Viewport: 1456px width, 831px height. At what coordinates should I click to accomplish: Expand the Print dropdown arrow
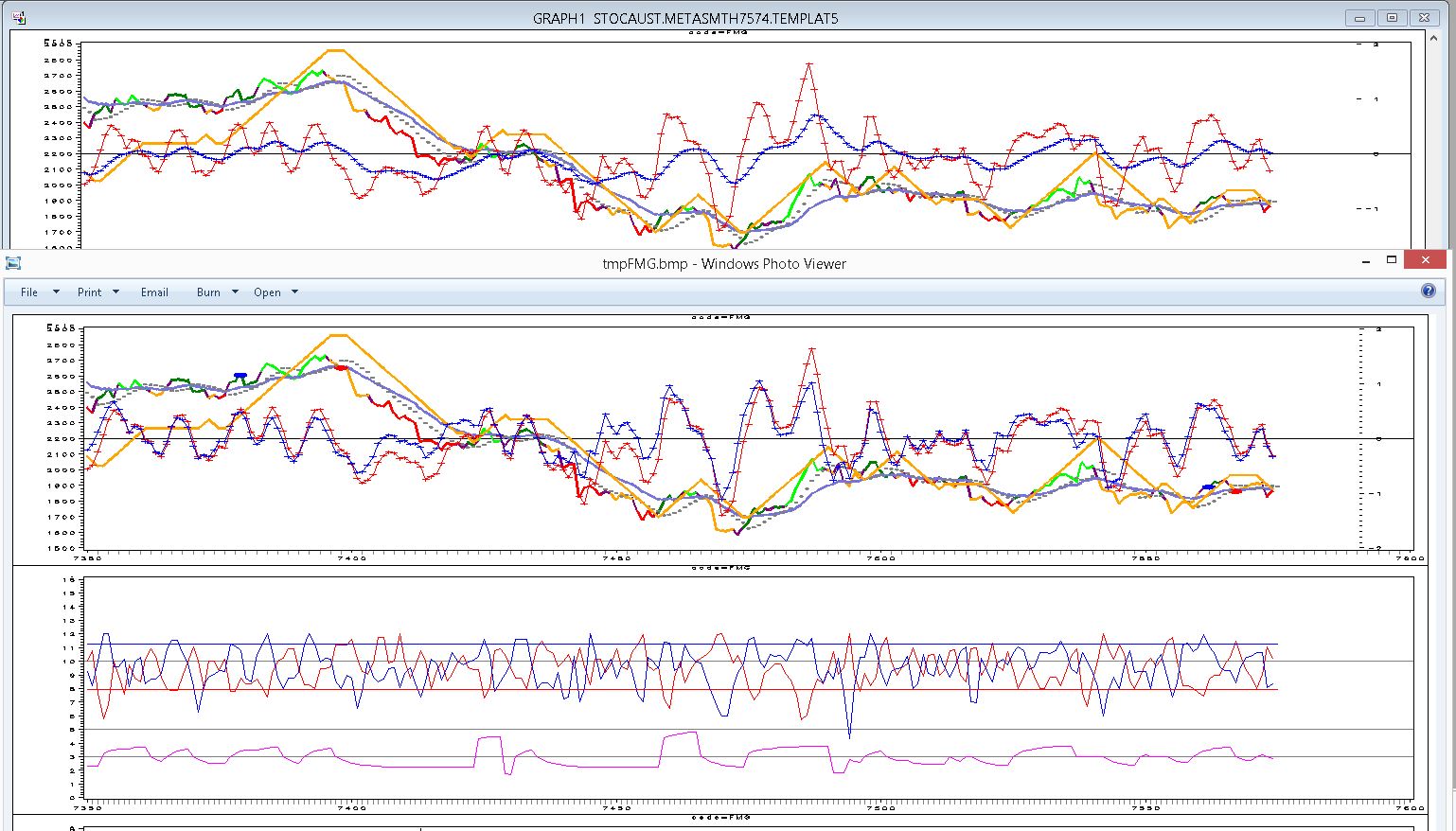(115, 292)
